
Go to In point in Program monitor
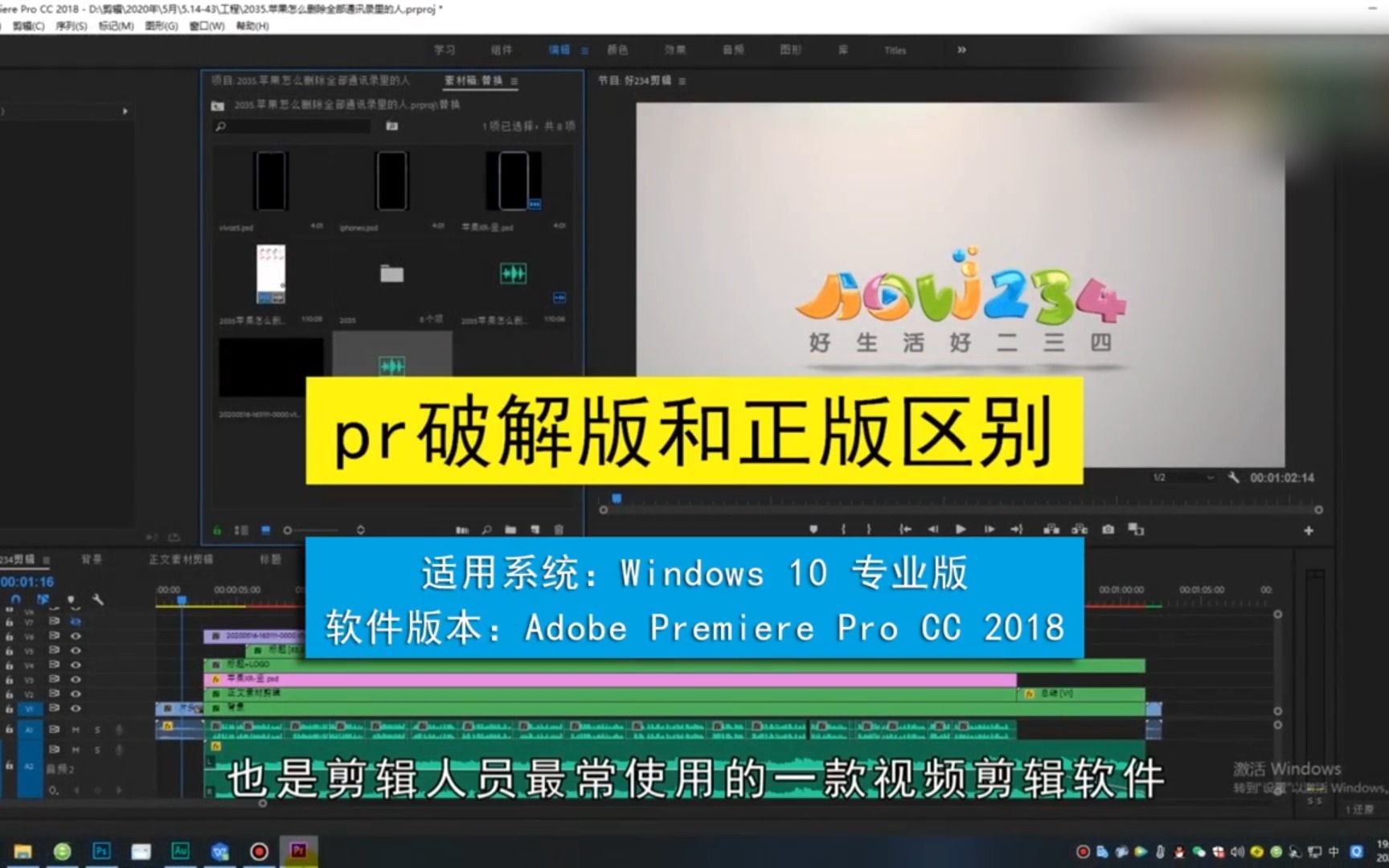[905, 529]
